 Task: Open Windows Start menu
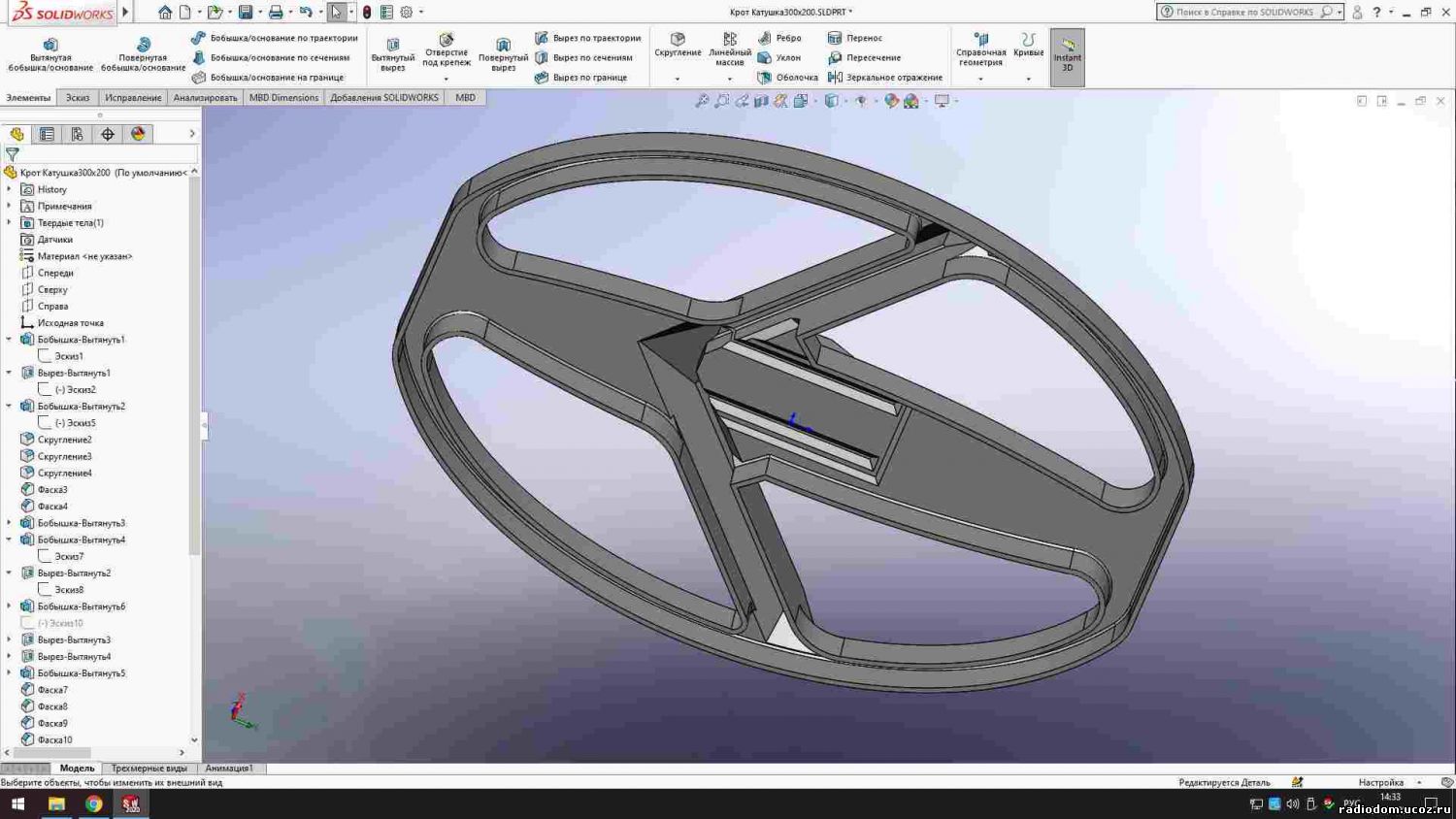pyautogui.click(x=17, y=803)
